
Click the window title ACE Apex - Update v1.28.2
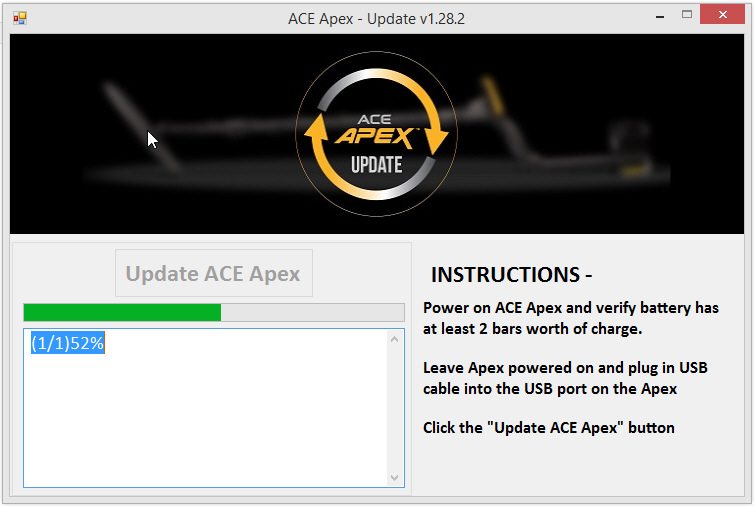coord(377,19)
